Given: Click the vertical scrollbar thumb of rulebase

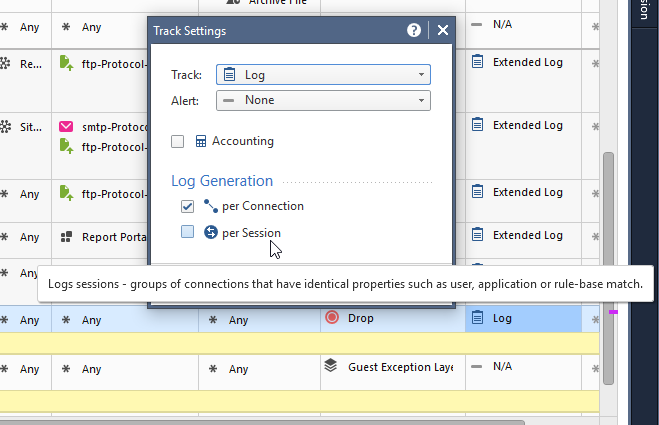Looking at the screenshot, I should [x=608, y=268].
